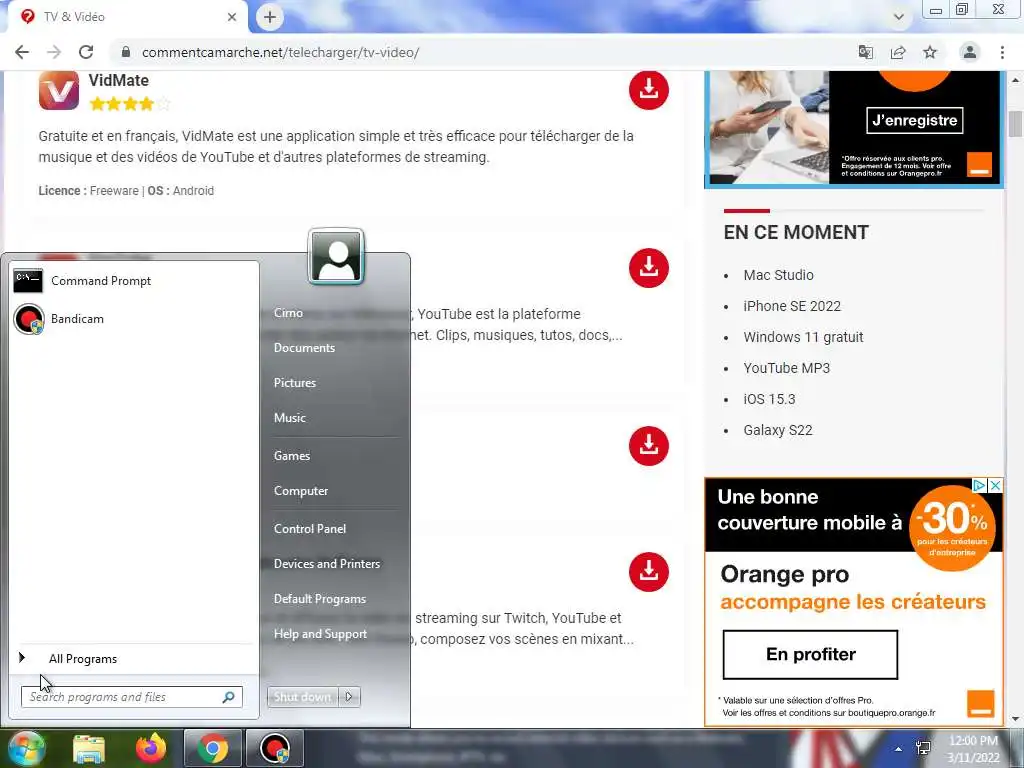Open Games from Start menu

pyautogui.click(x=291, y=456)
